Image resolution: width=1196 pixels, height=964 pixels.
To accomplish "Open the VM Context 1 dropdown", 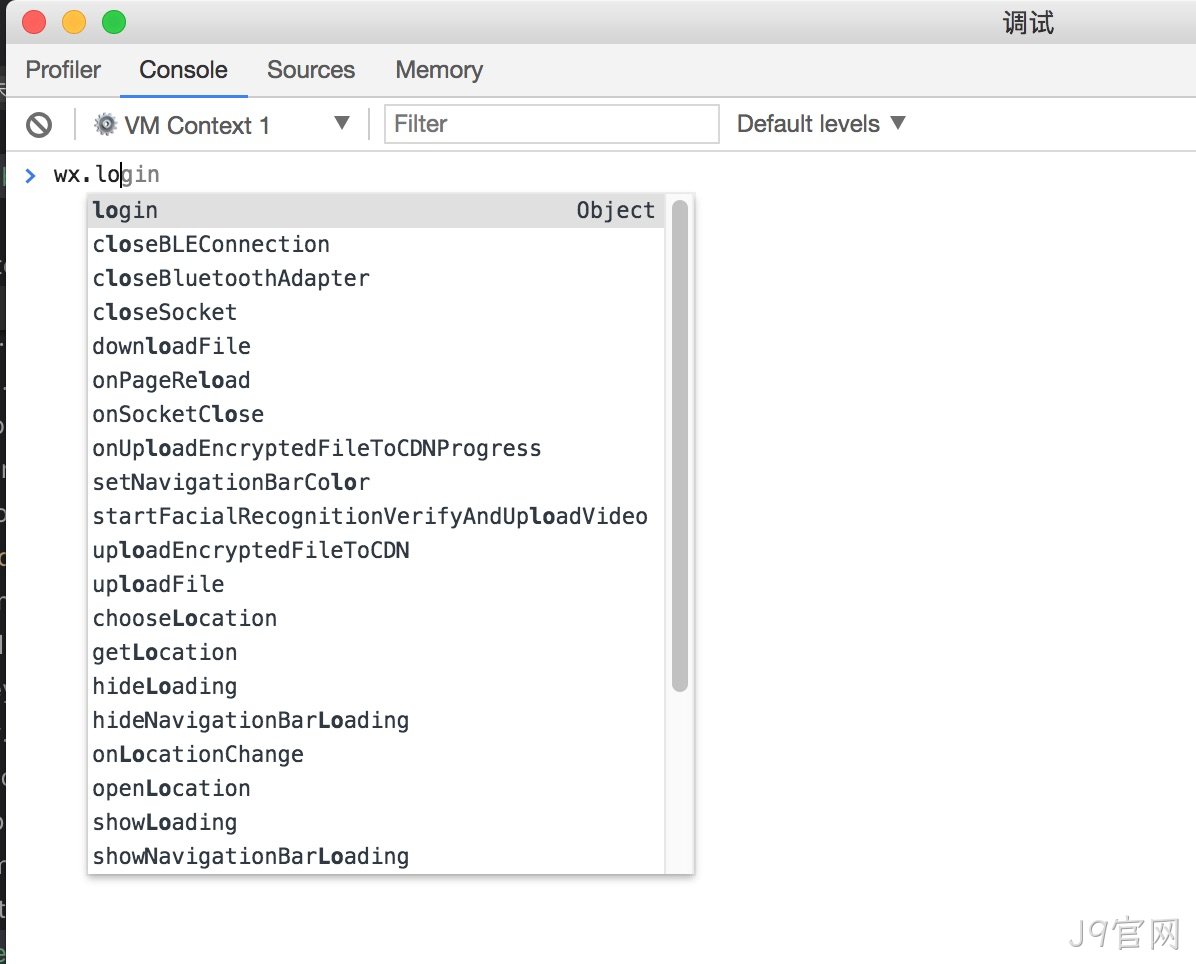I will (x=221, y=124).
